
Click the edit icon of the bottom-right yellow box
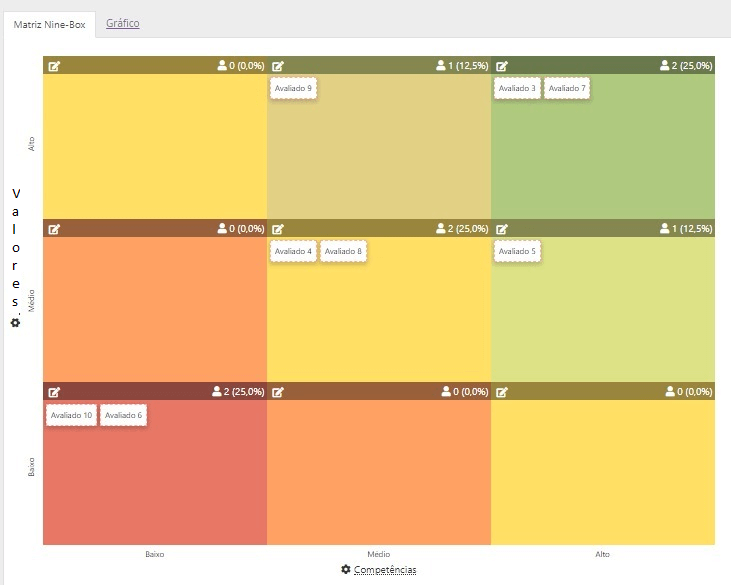point(502,392)
